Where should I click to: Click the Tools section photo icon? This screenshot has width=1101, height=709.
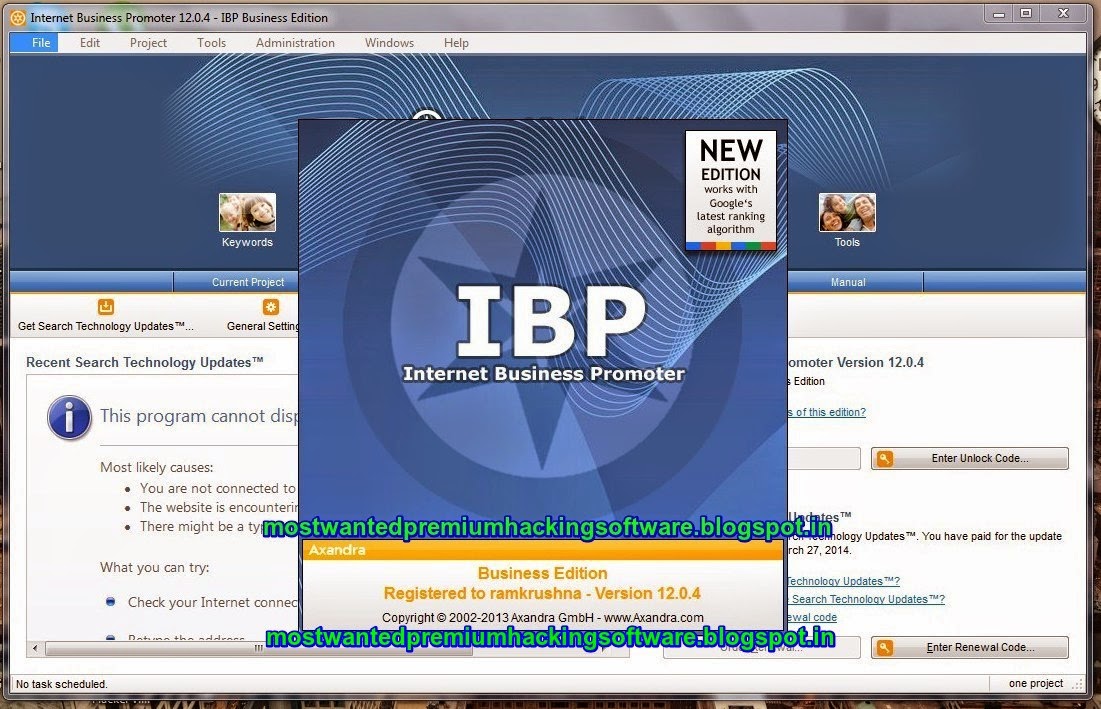(847, 212)
